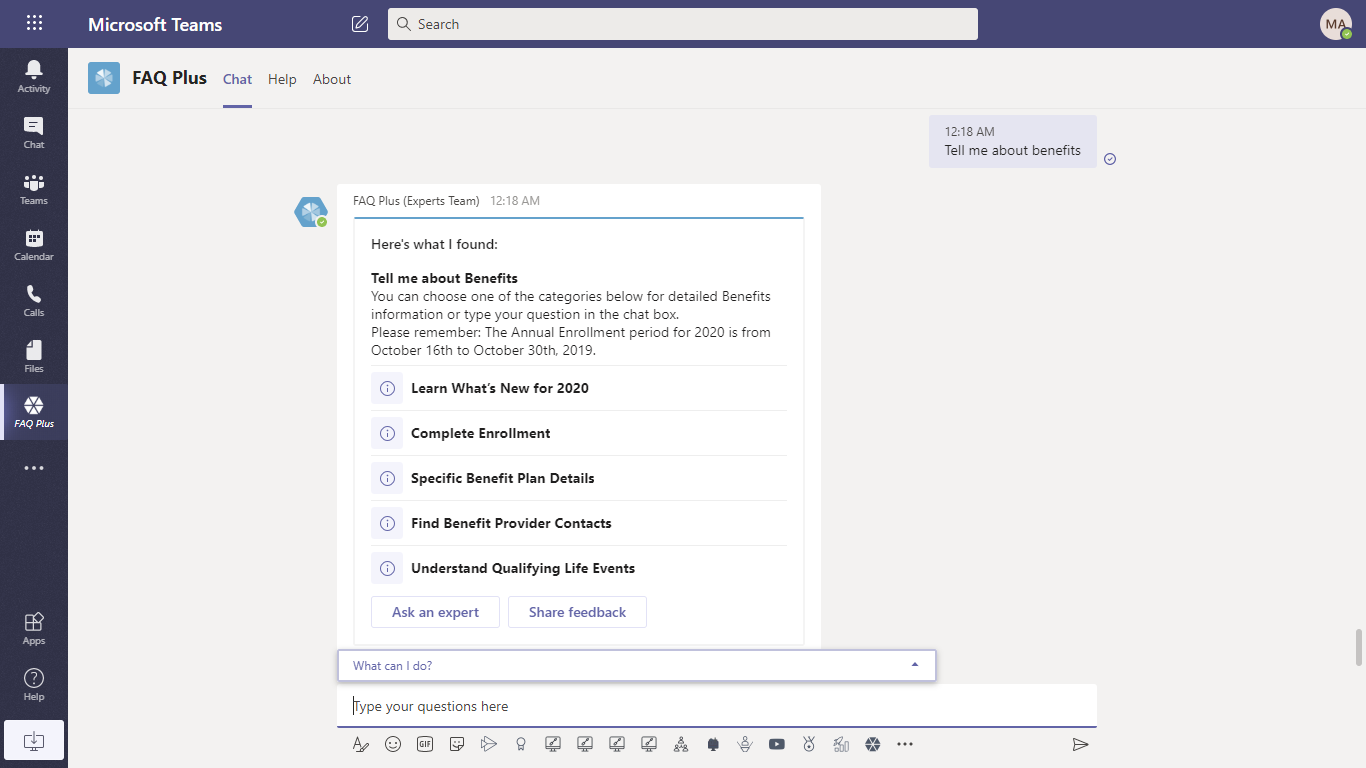
Task: Click the Here's what I found text
Action: (x=434, y=244)
